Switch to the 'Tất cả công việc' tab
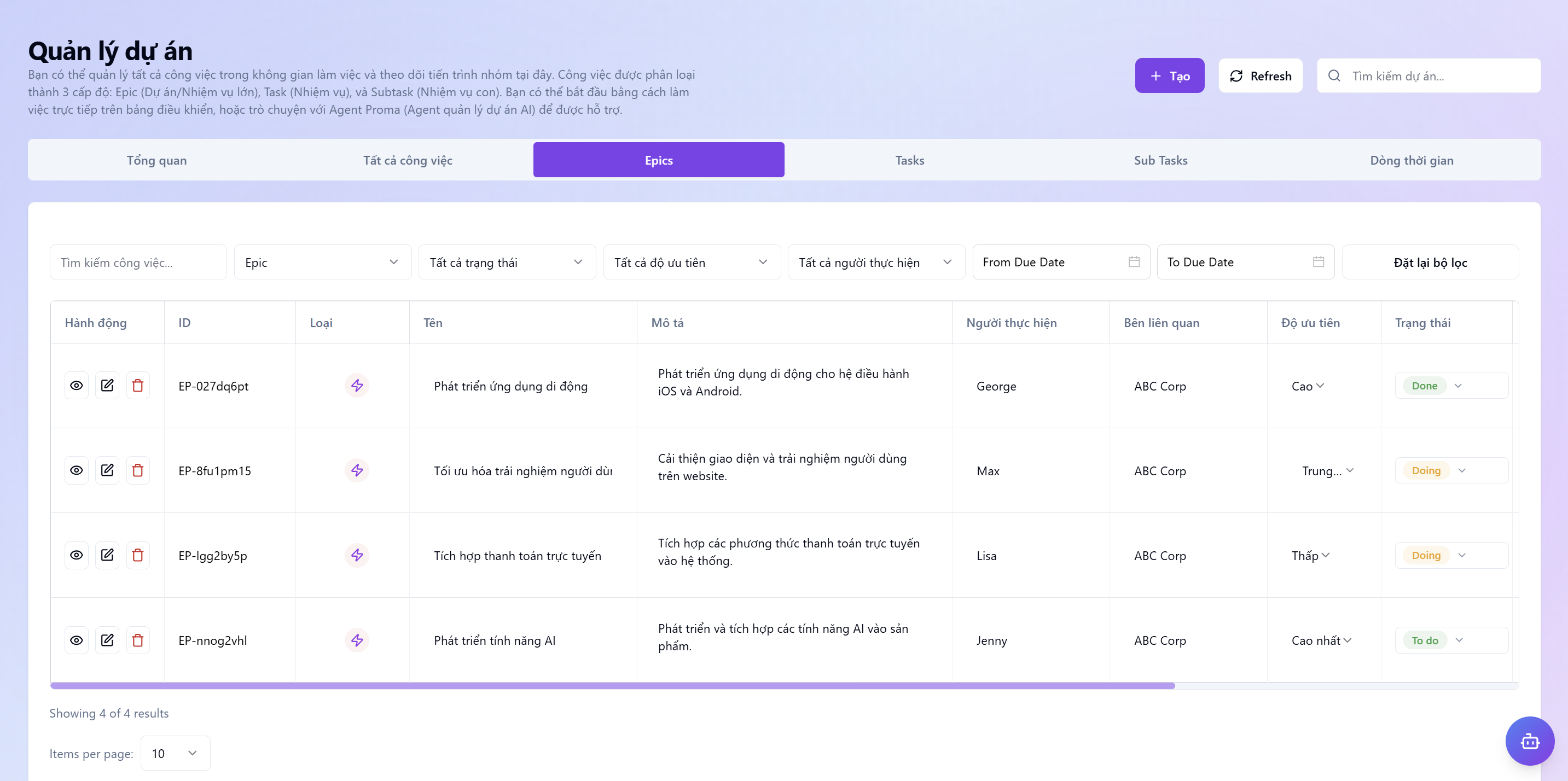This screenshot has width=1568, height=781. point(408,160)
